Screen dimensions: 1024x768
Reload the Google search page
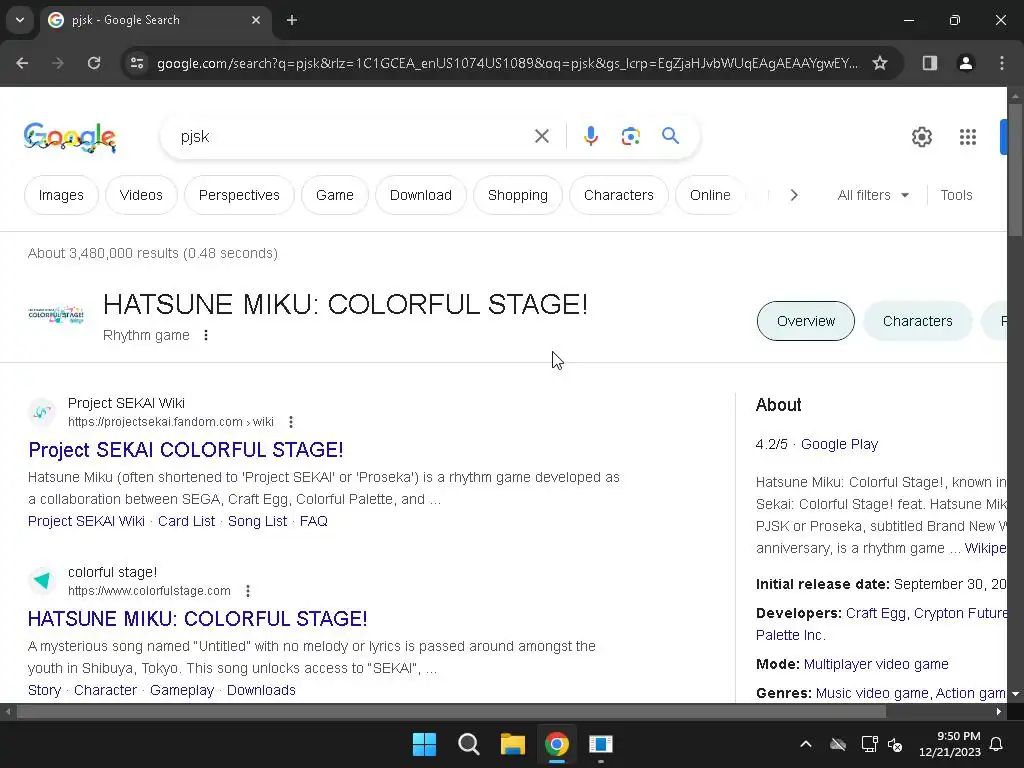[94, 63]
